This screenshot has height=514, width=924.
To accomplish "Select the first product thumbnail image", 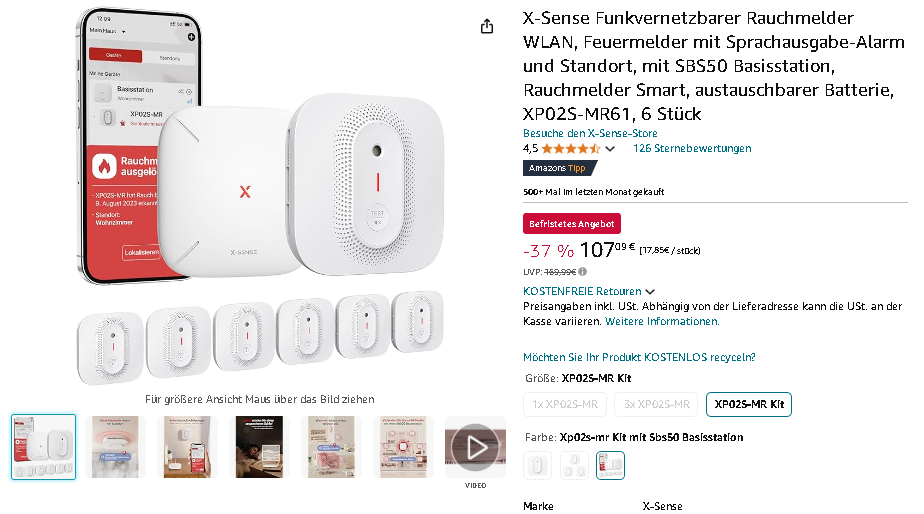I will coord(44,447).
